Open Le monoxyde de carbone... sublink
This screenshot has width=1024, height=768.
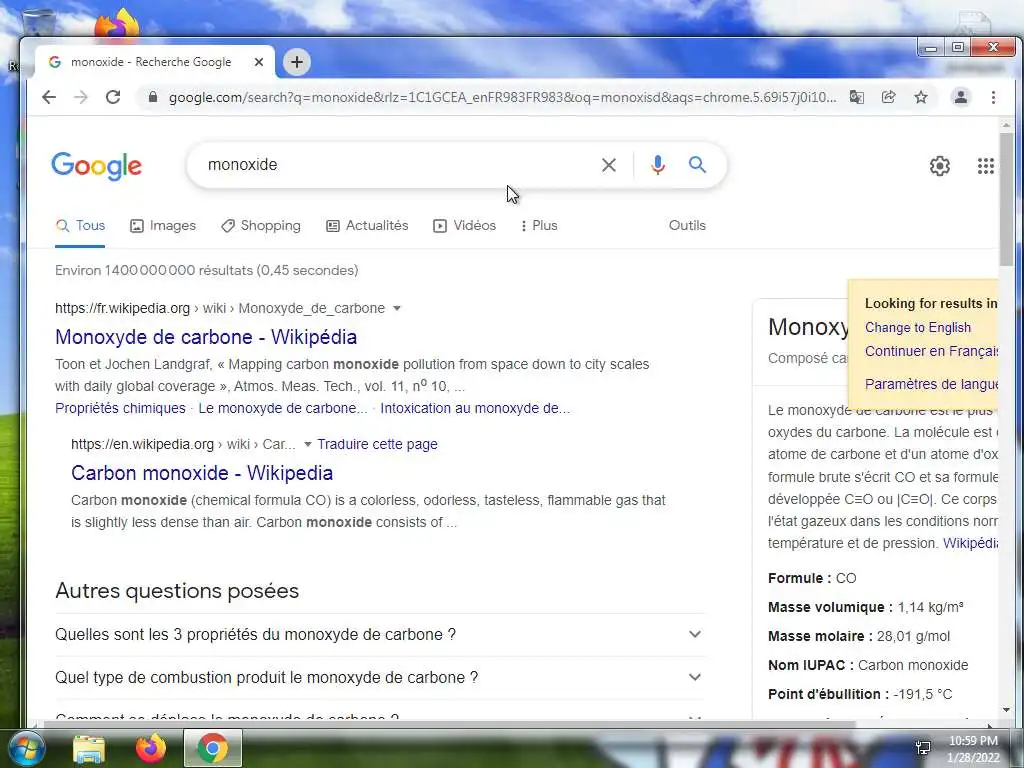coord(283,408)
